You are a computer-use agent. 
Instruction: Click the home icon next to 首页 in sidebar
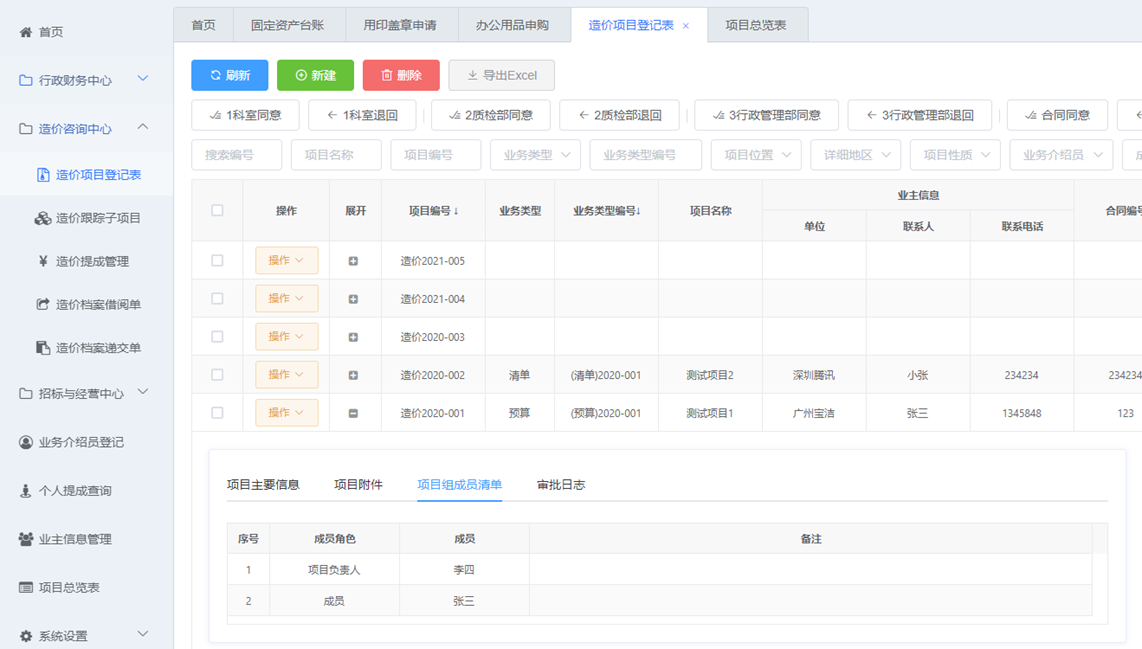coord(25,32)
